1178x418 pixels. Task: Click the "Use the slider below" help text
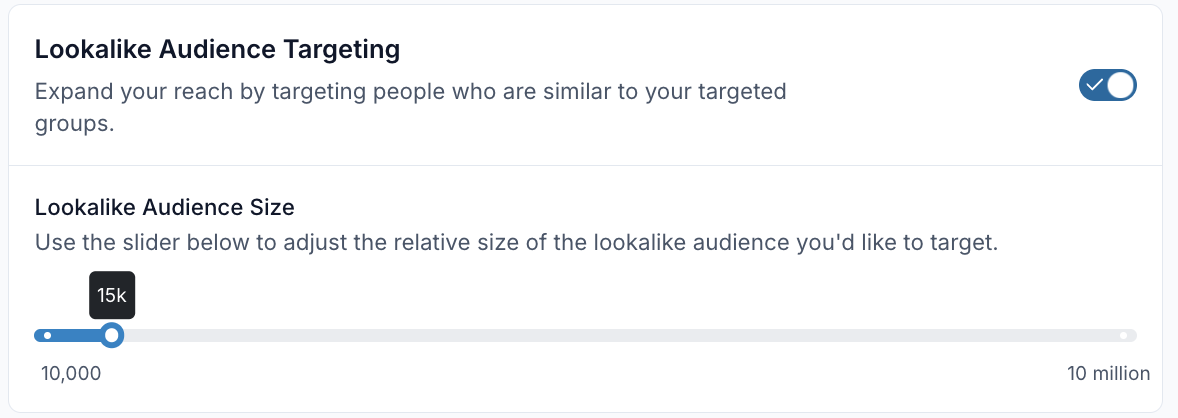pyautogui.click(x=516, y=242)
